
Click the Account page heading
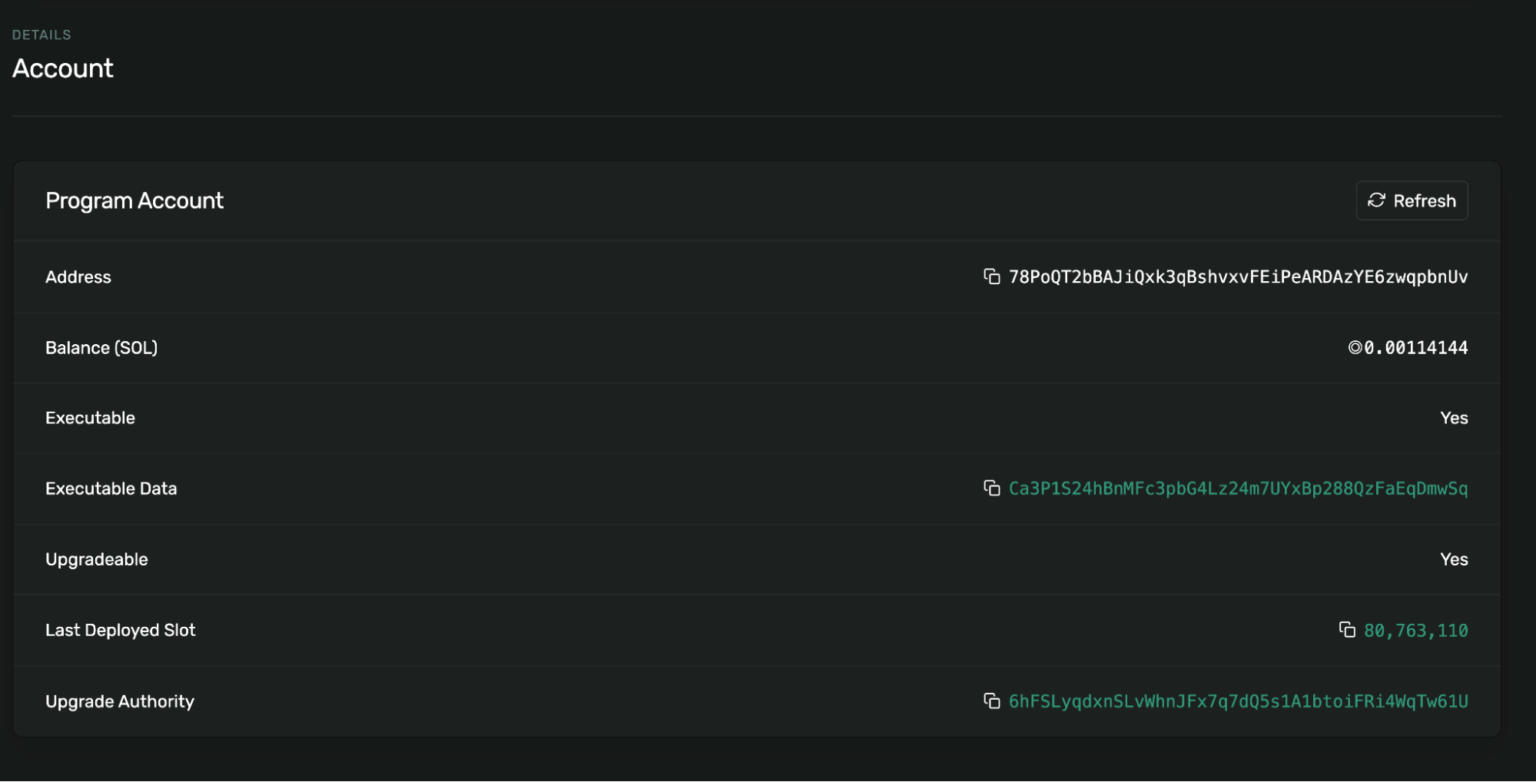point(63,68)
